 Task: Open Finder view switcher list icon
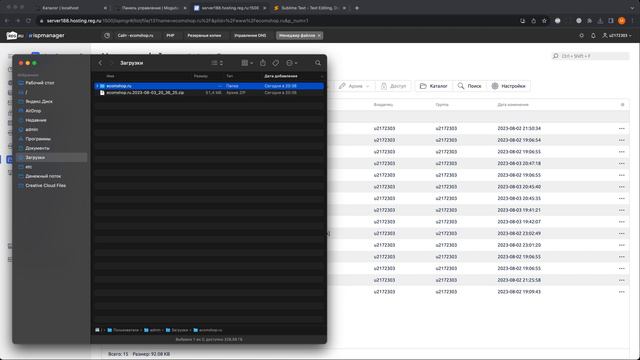[217, 63]
